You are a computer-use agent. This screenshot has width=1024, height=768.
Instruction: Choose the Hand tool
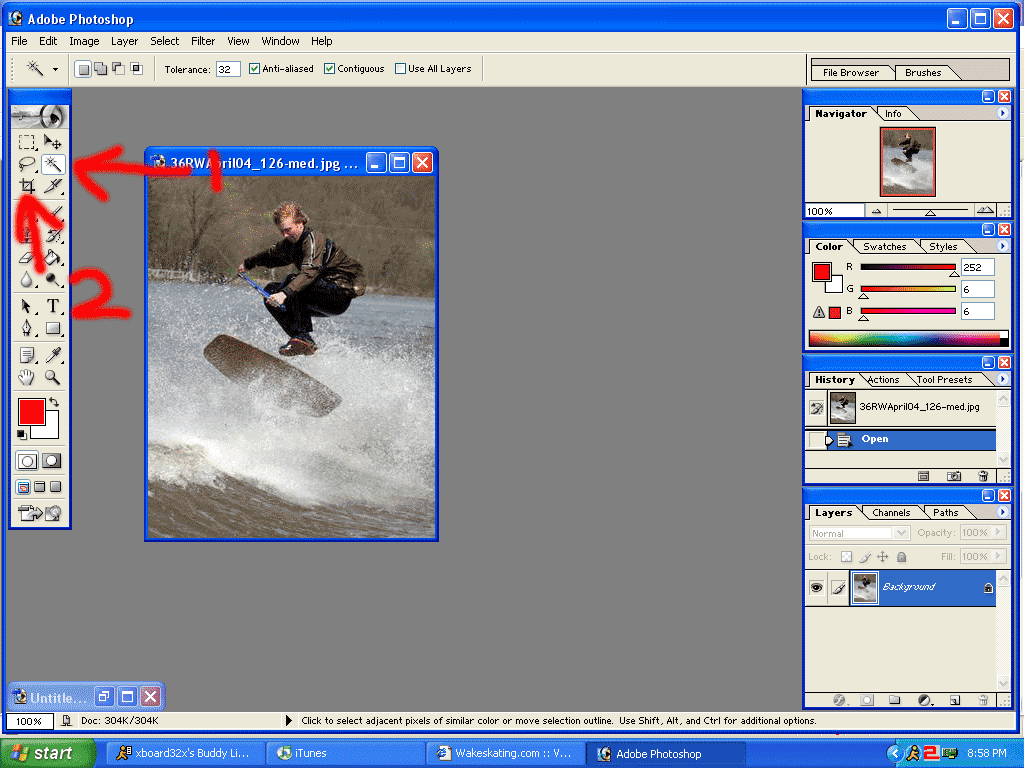tap(28, 377)
